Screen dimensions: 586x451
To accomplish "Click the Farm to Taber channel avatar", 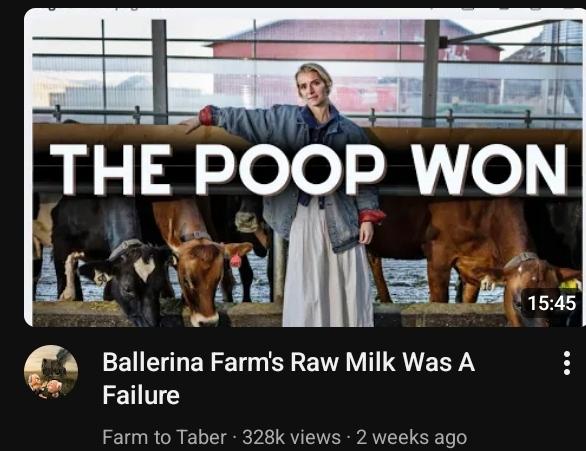I will [51, 372].
